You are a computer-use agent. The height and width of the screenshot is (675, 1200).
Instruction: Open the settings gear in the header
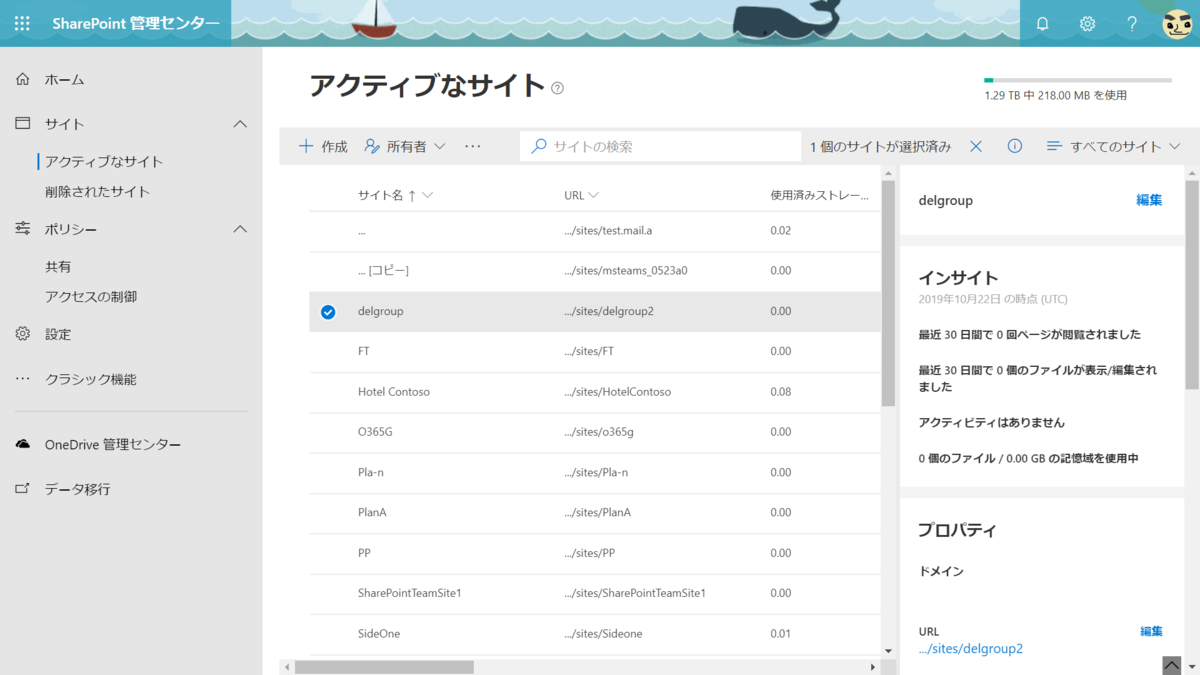coord(1088,24)
